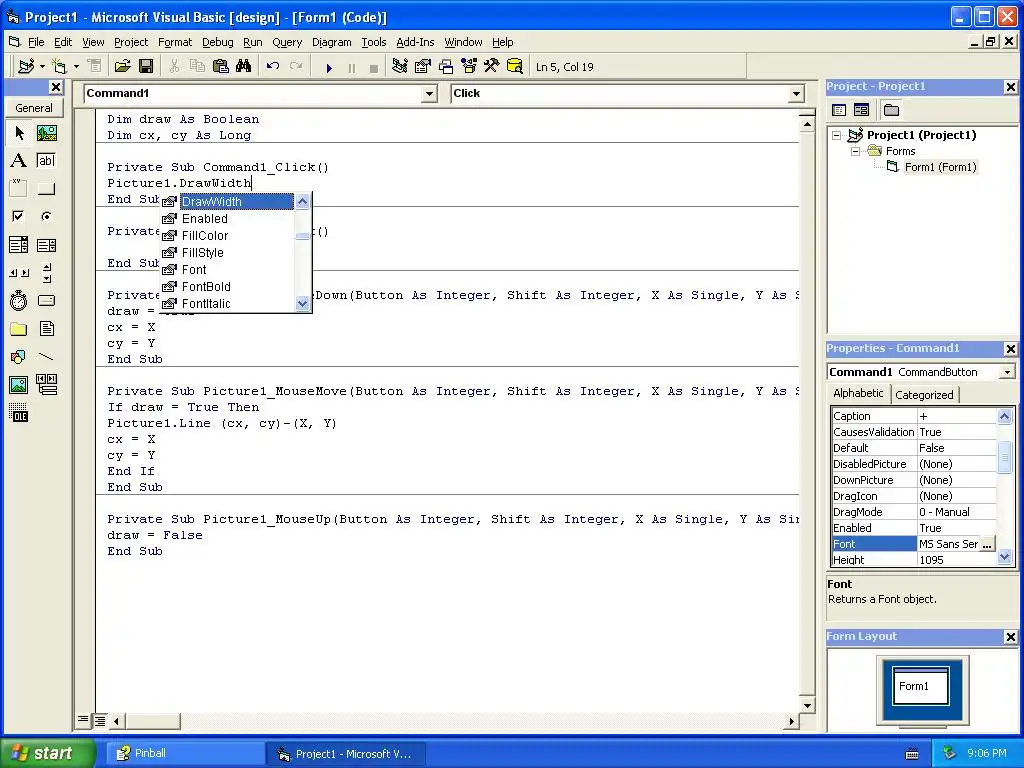Select the CheckBox control in the toolbox
The width and height of the screenshot is (1024, 768).
[x=19, y=216]
